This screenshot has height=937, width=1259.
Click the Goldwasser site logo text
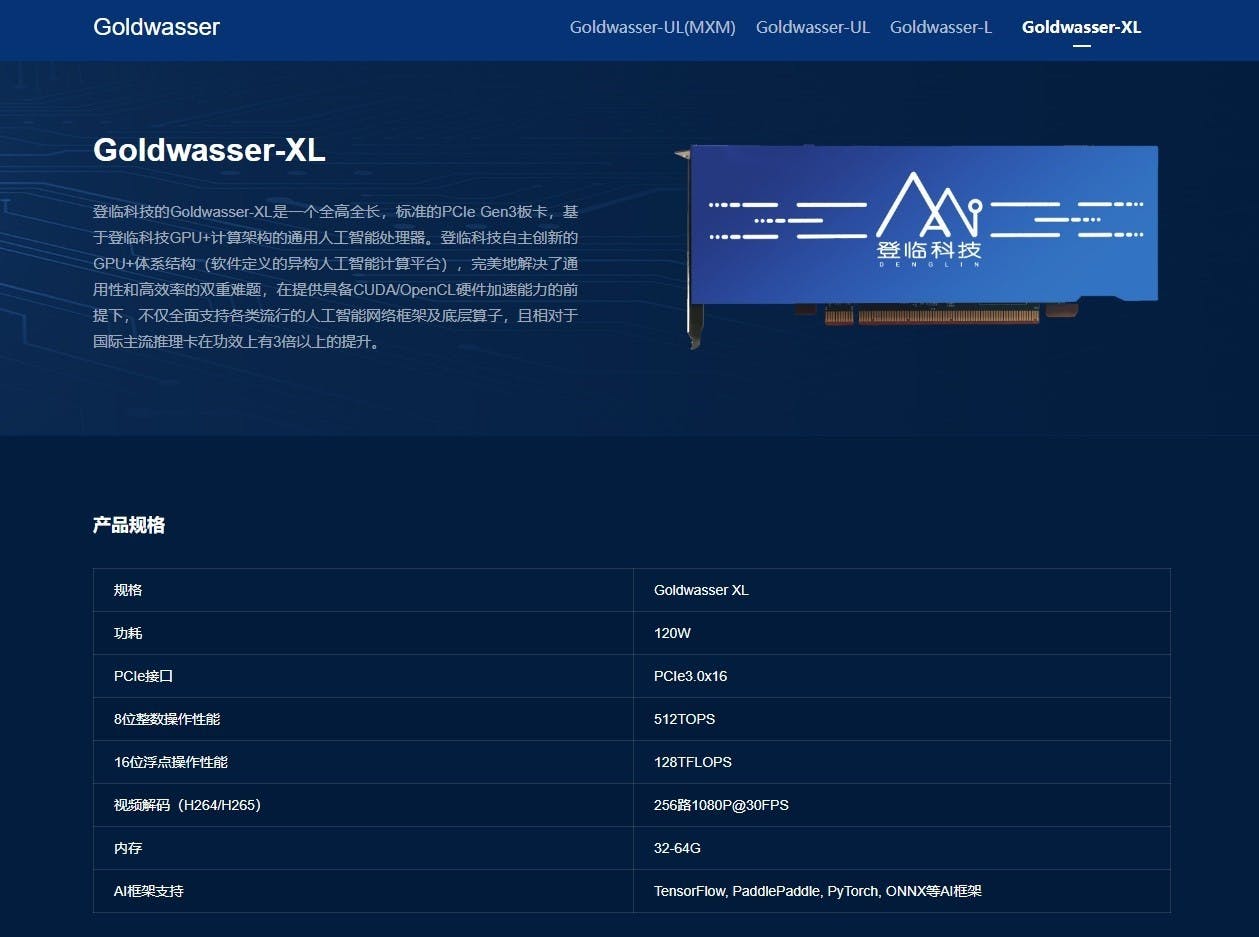pyautogui.click(x=156, y=27)
